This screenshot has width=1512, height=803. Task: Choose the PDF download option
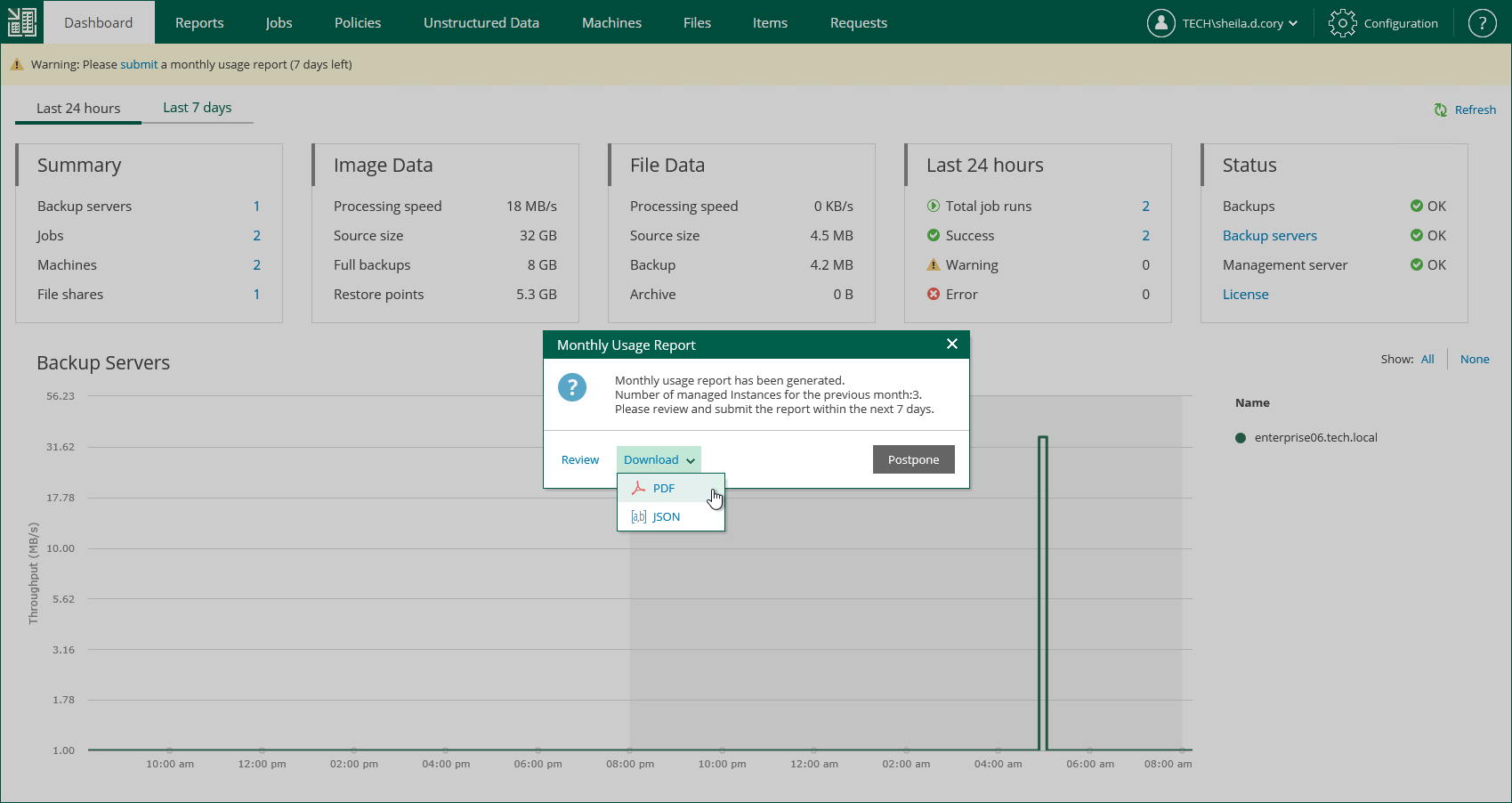664,488
